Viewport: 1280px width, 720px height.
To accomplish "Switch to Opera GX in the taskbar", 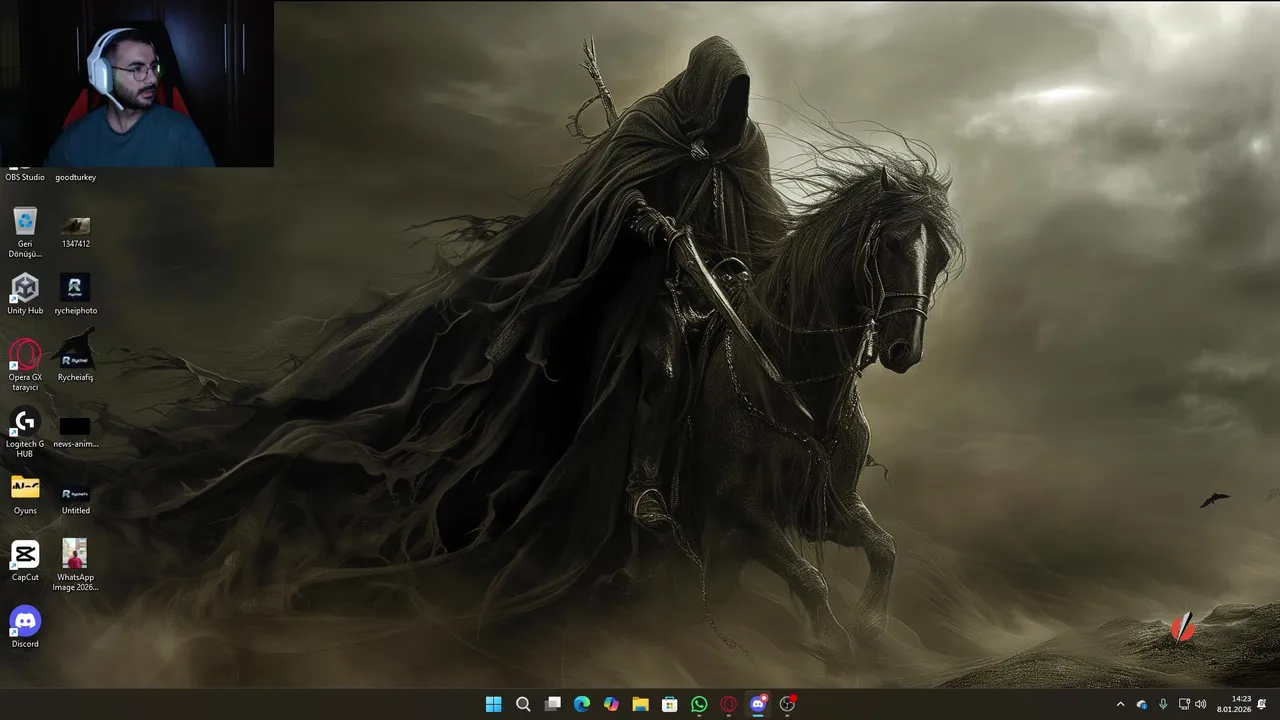I will click(729, 704).
